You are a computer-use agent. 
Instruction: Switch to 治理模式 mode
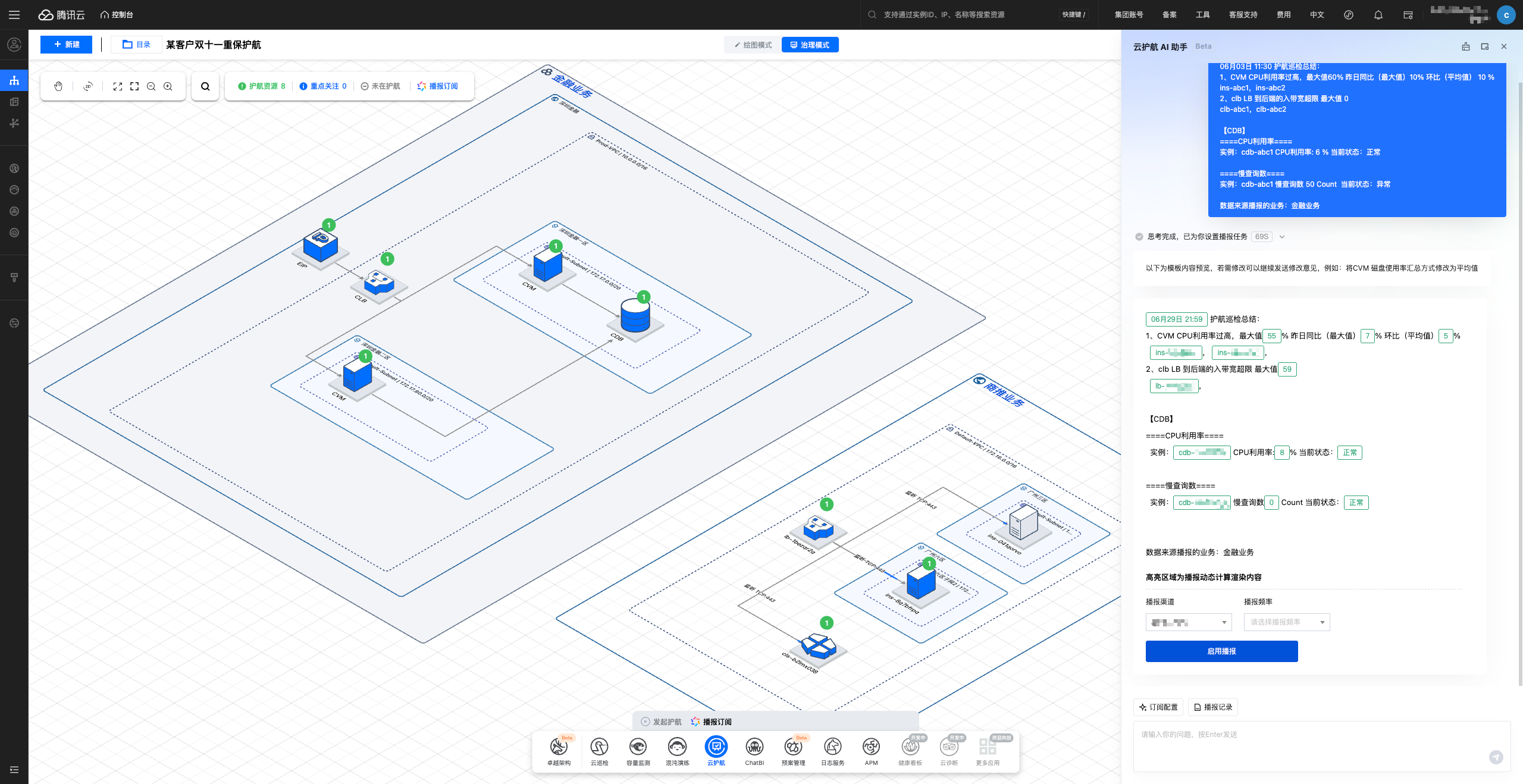810,45
